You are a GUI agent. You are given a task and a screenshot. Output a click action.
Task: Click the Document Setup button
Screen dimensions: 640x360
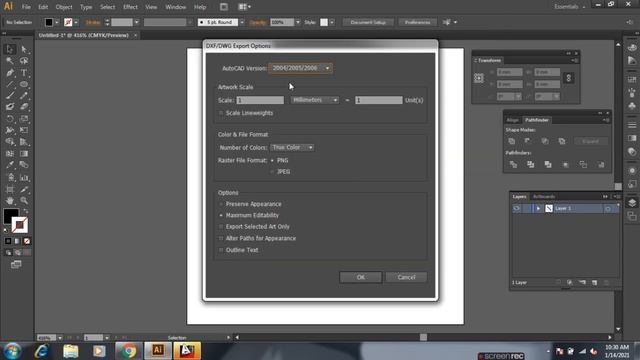coord(368,22)
